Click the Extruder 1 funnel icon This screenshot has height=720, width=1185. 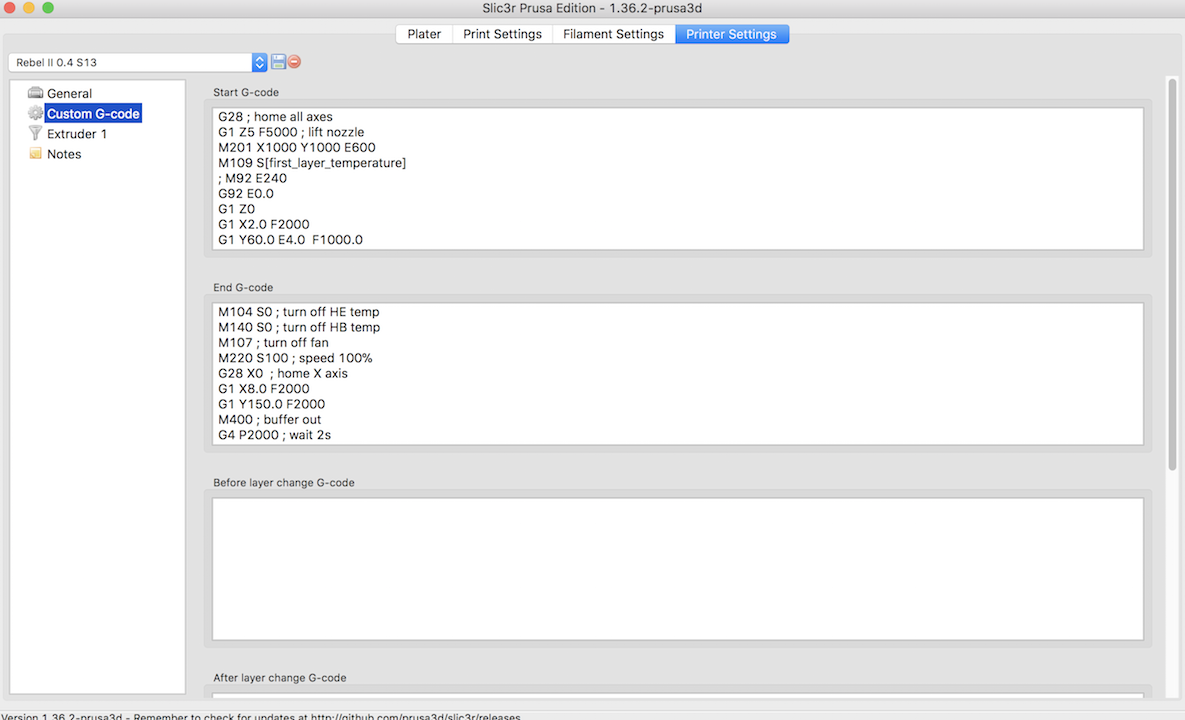click(x=35, y=133)
